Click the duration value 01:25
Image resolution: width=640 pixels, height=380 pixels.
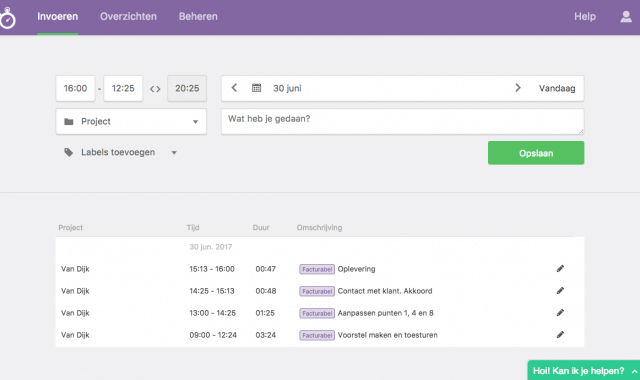click(x=265, y=313)
